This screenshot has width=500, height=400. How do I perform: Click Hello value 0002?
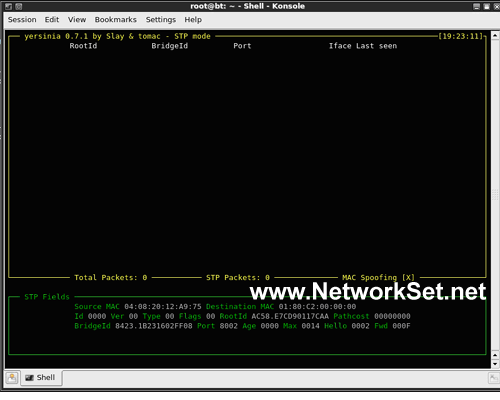coord(360,326)
